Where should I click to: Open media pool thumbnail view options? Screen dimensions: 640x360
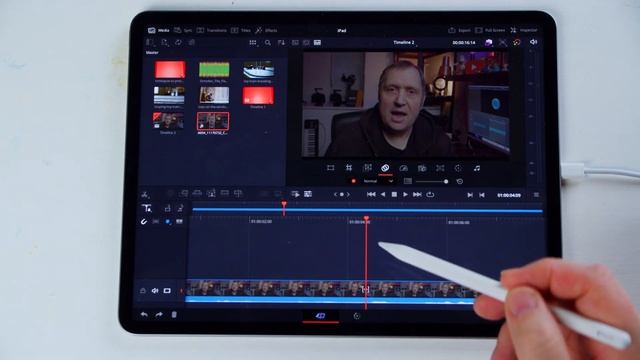coord(253,42)
